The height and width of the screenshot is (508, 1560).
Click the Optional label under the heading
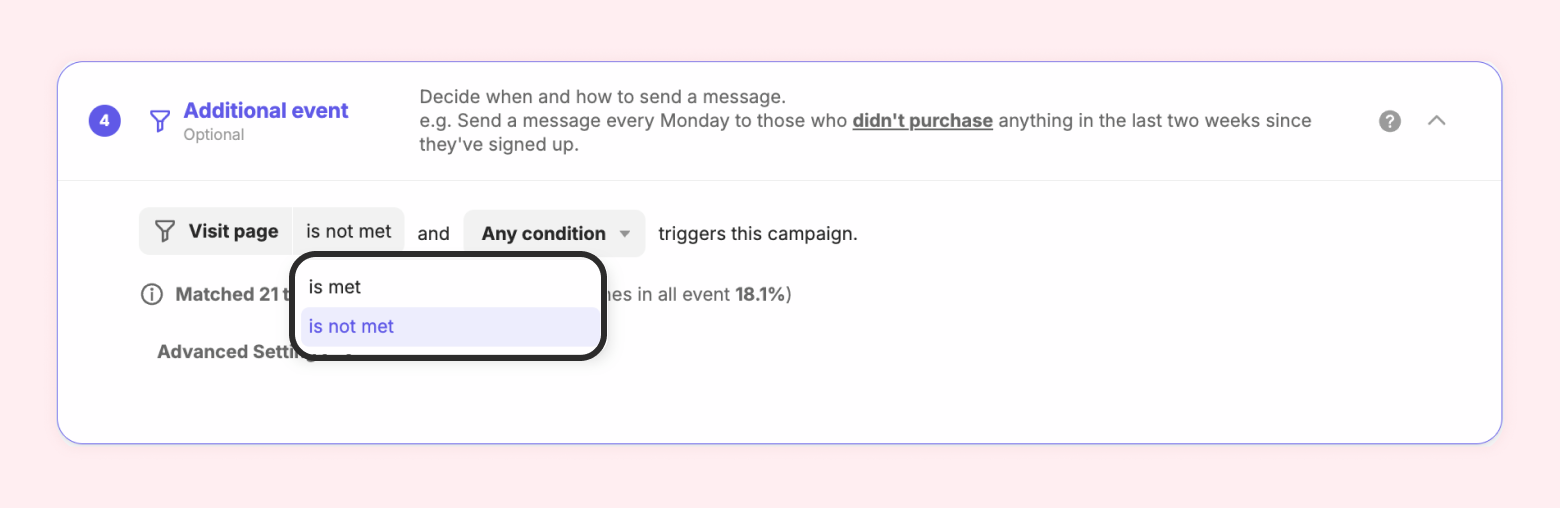[x=213, y=135]
